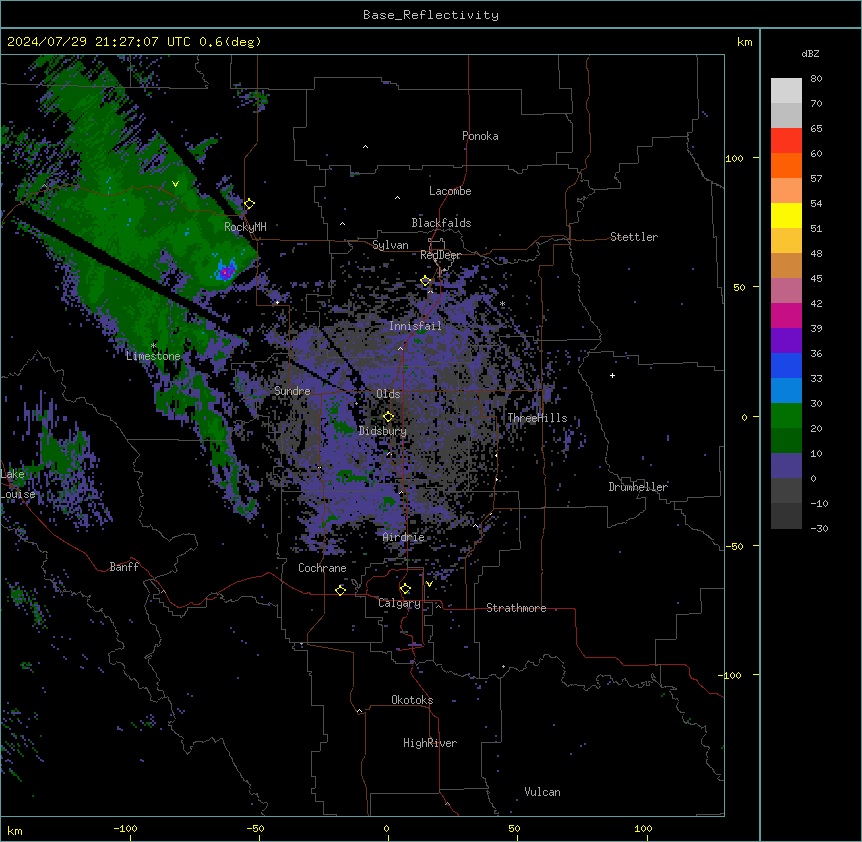Click the Lacombe city label
The image size is (862, 842).
[x=450, y=191]
